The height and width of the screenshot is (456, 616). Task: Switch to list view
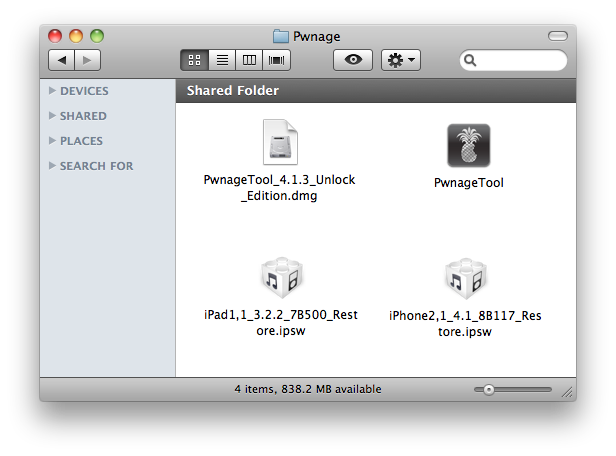[222, 60]
